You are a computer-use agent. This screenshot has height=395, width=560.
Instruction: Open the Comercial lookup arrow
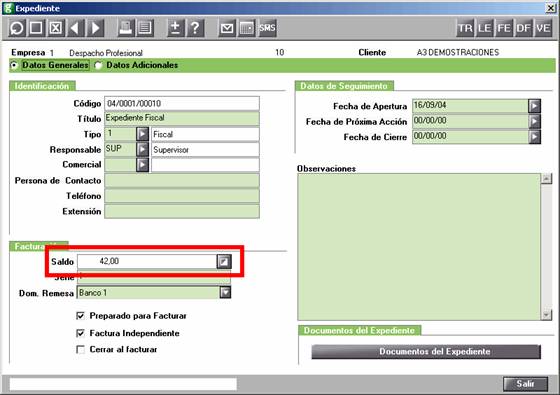(x=142, y=165)
